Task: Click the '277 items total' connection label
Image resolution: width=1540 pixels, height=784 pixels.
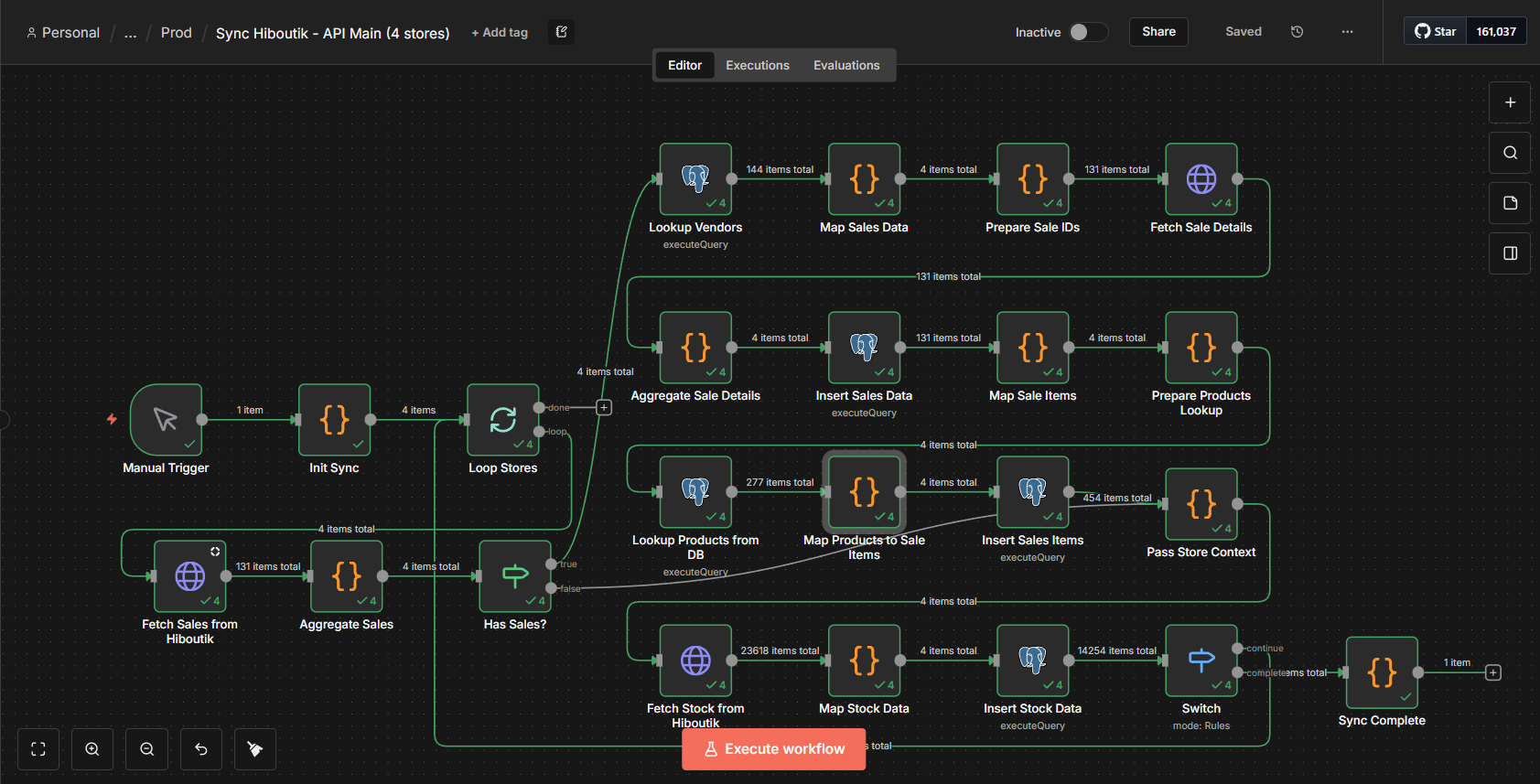Action: [780, 482]
